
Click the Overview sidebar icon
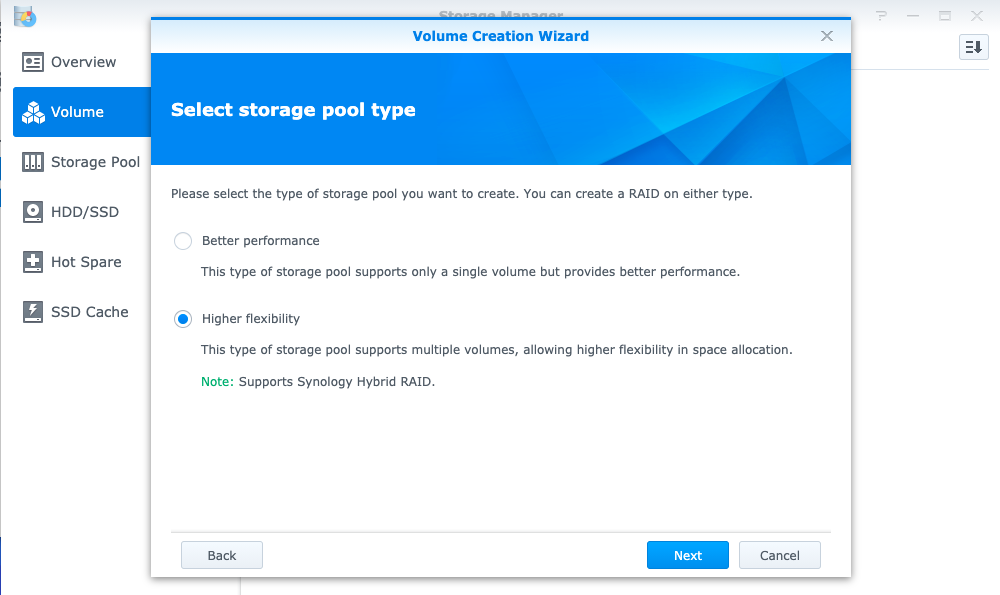pos(33,62)
